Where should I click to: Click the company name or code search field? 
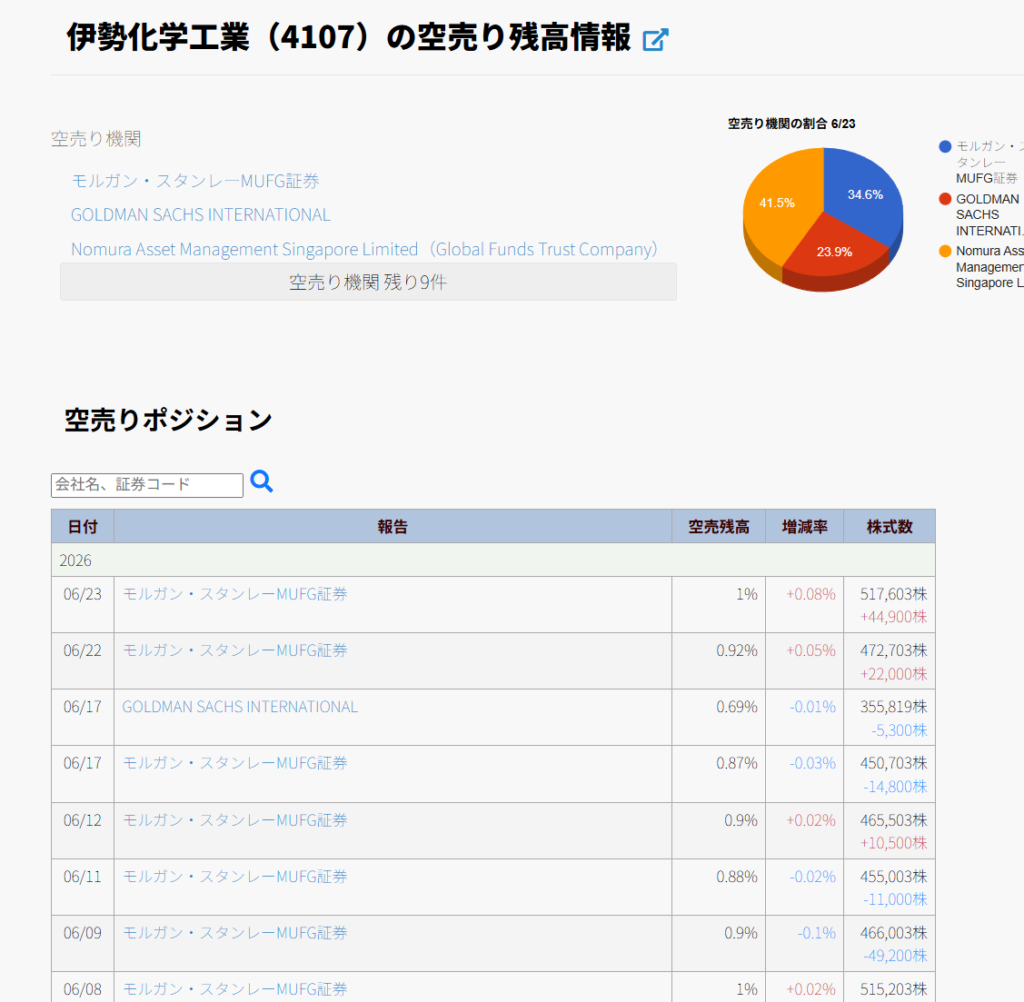pyautogui.click(x=147, y=485)
